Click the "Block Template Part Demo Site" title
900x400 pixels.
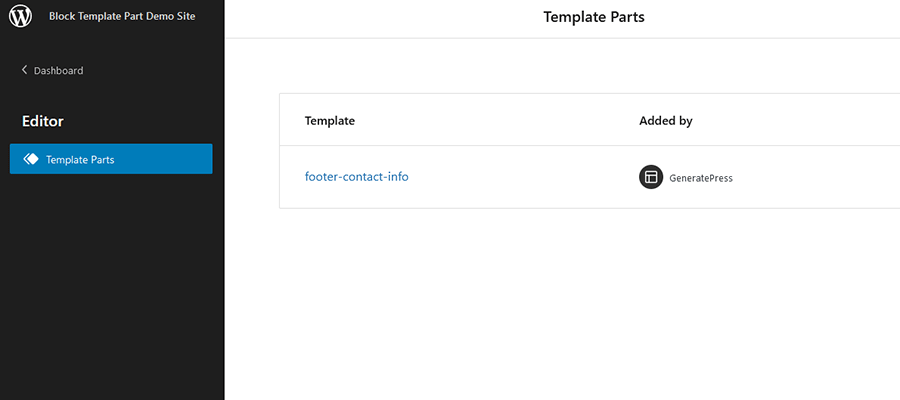122,16
